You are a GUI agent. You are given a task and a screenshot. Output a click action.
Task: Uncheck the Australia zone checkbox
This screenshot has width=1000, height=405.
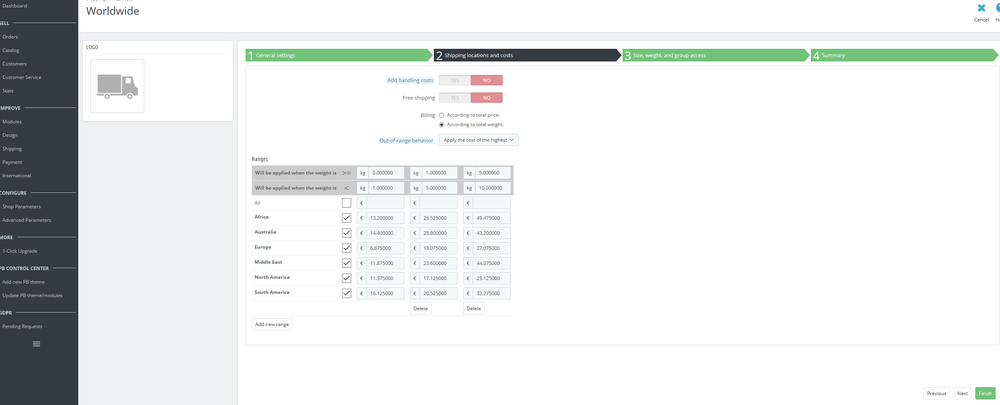click(x=346, y=233)
